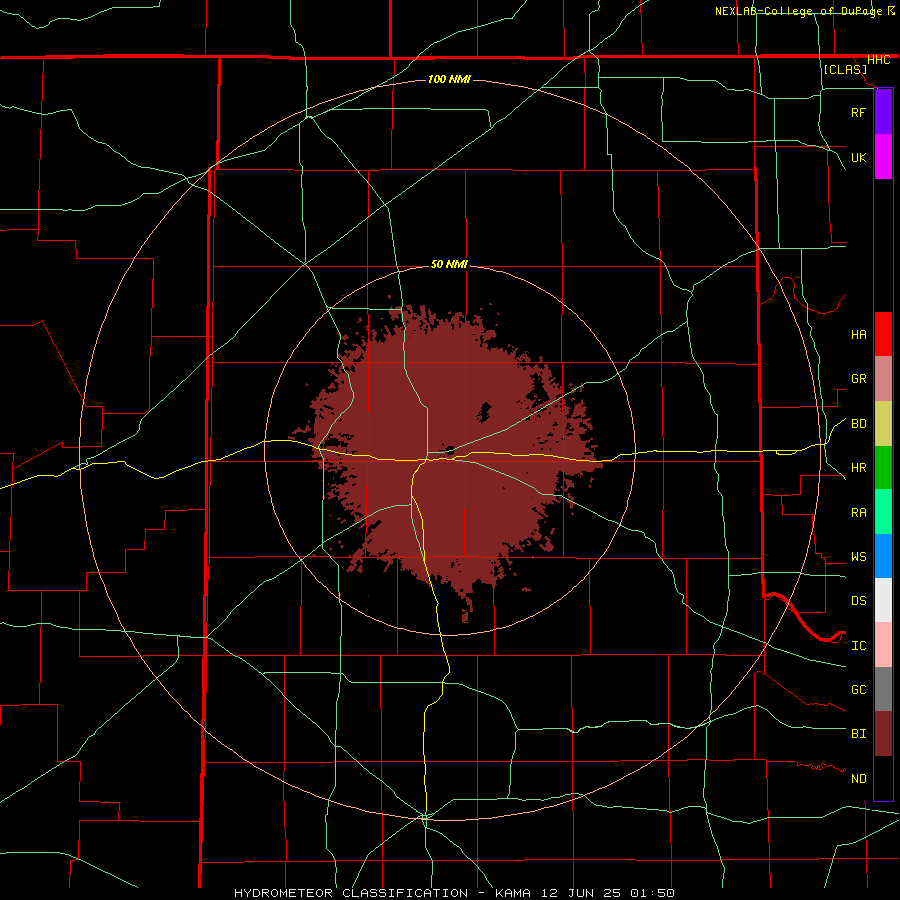Click the IC legend label
900x900 pixels.
tap(858, 646)
